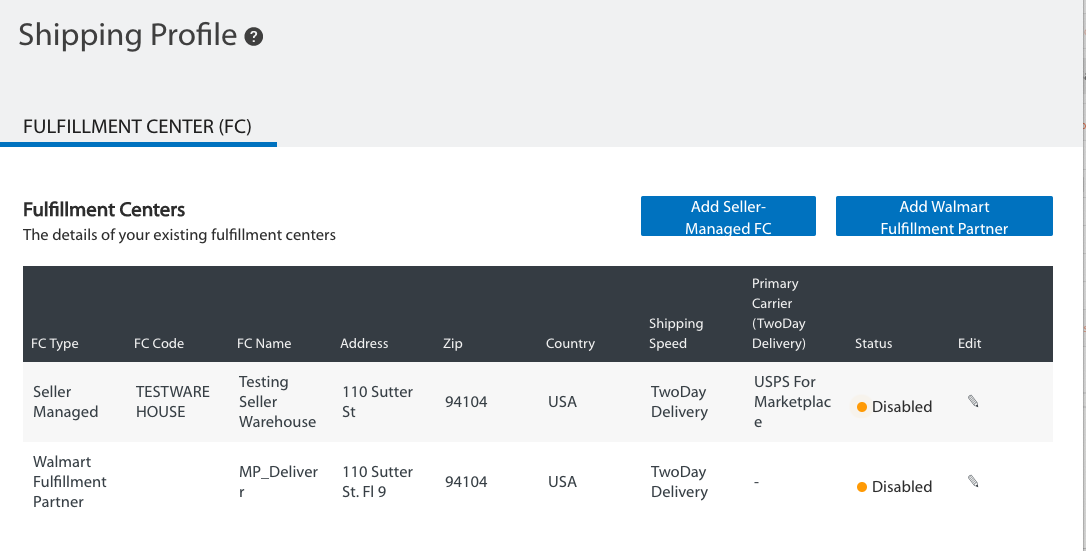The height and width of the screenshot is (551, 1086).
Task: Click TwoDay Delivery in Seller Managed row
Action: click(x=679, y=401)
